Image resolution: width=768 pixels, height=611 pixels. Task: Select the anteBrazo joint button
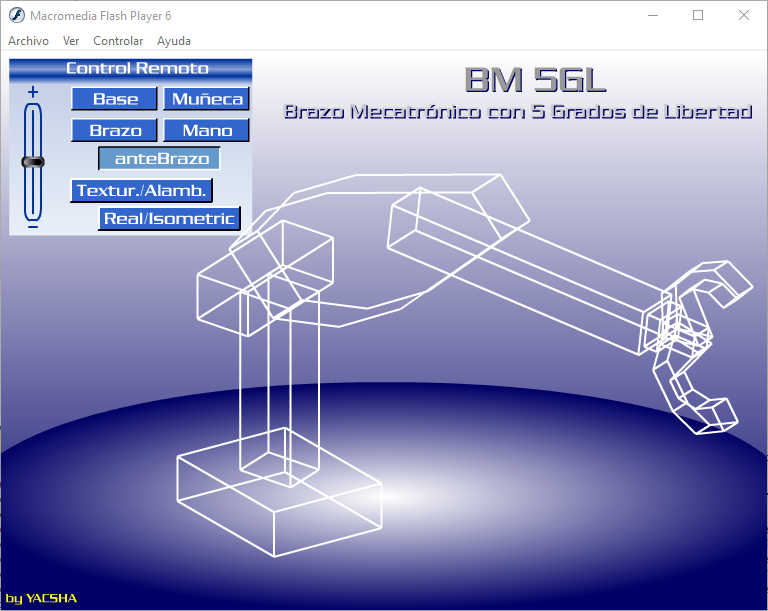click(x=159, y=158)
